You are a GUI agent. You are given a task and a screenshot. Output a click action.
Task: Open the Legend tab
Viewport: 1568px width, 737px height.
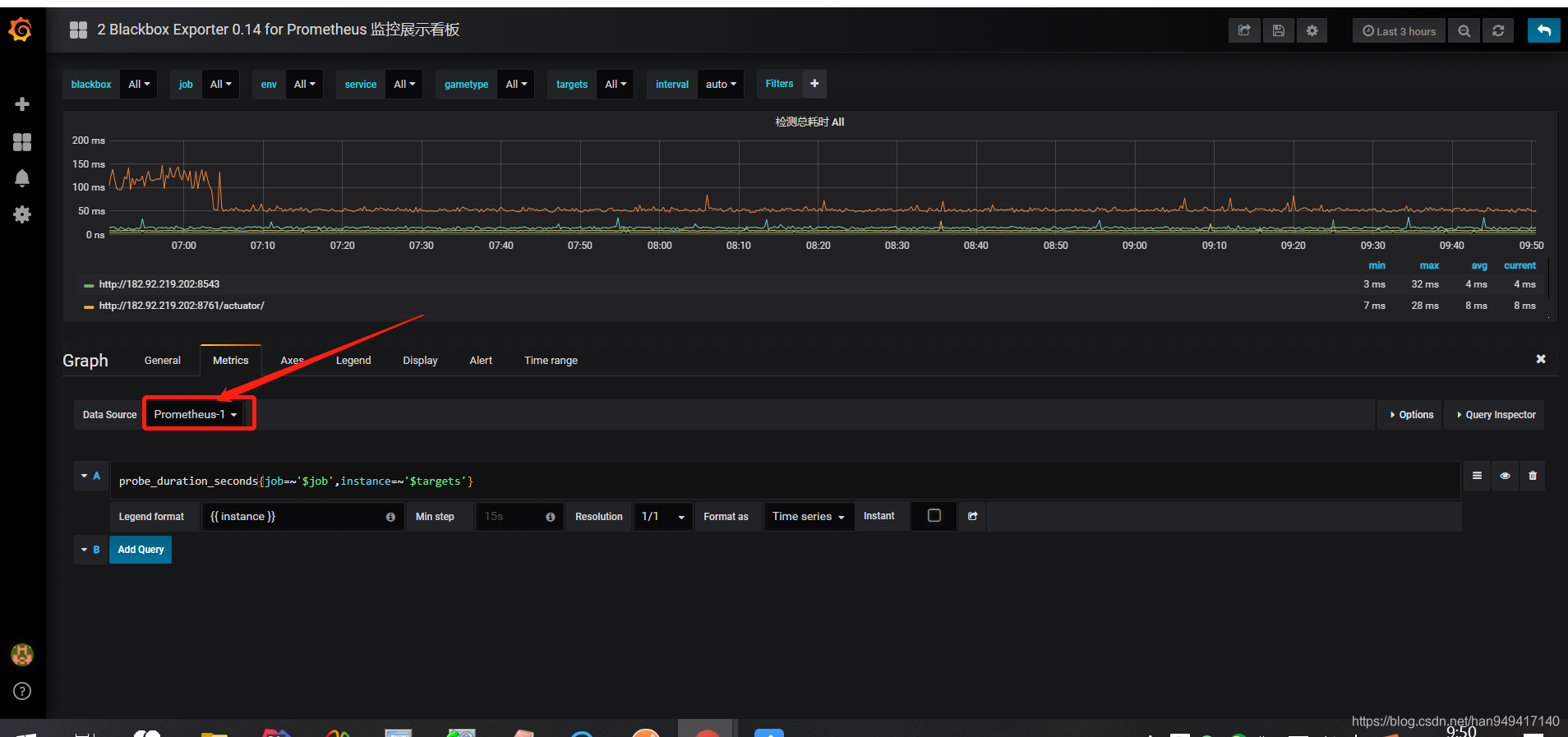[353, 361]
